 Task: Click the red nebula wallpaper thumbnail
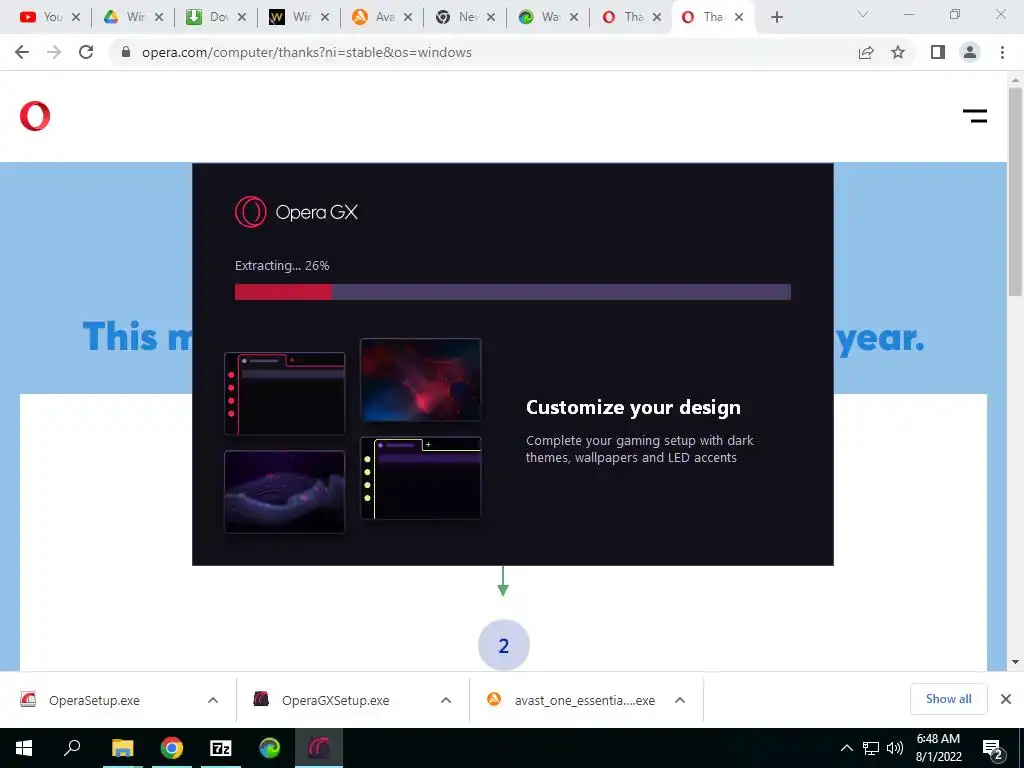point(421,379)
